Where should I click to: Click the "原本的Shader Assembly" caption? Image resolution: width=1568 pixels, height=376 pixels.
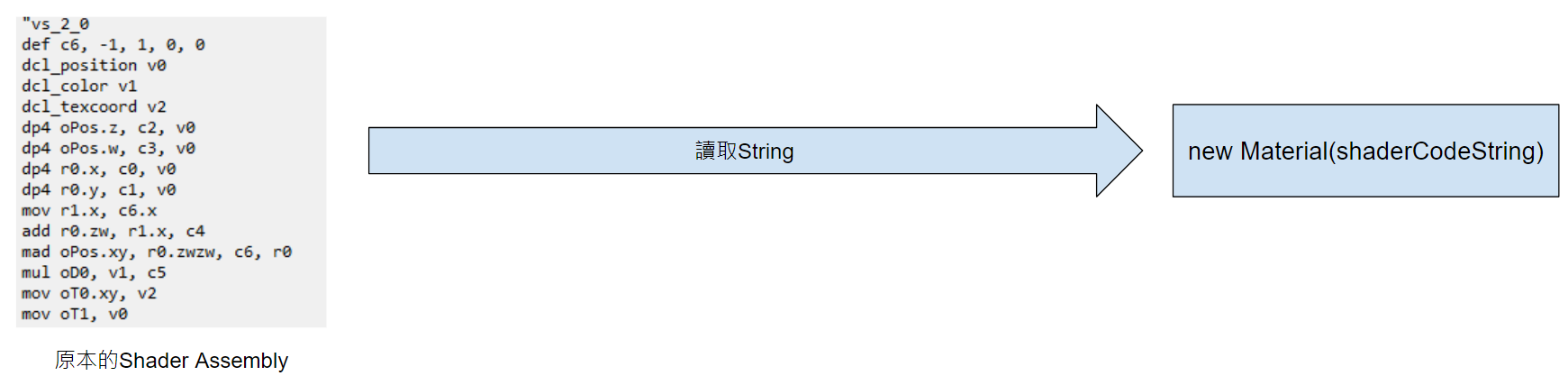pos(171,361)
